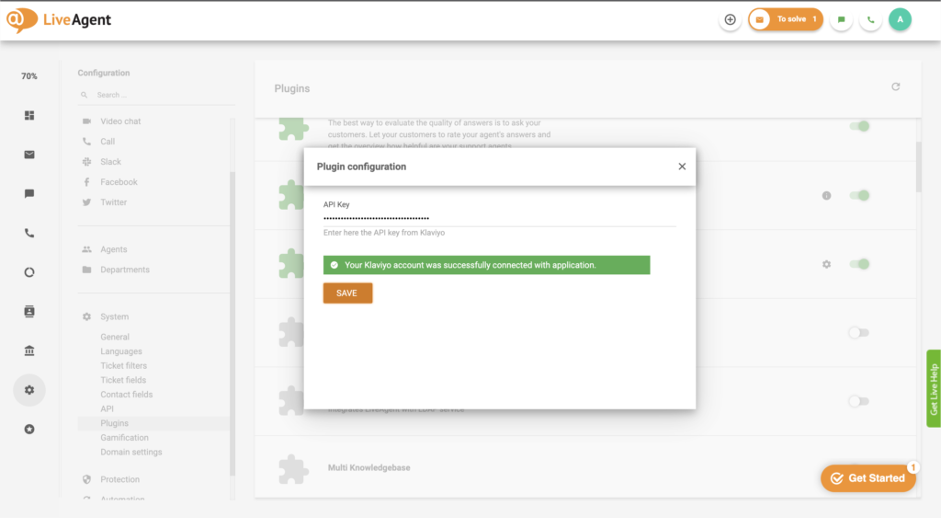This screenshot has height=518, width=941.
Task: Click Multi Knowledgebase plugin title
Action: coord(369,468)
